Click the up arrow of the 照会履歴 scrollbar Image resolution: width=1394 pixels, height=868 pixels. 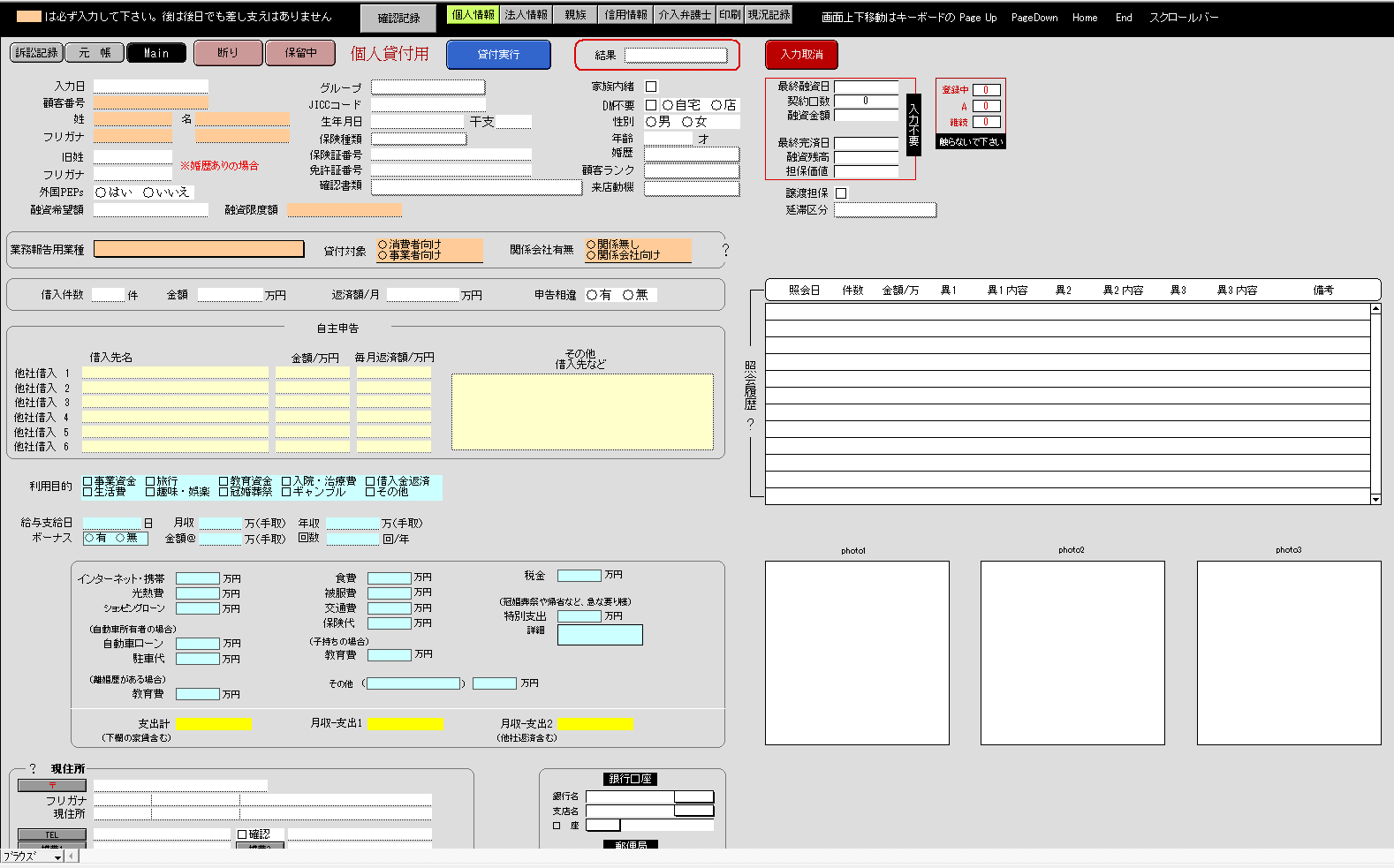1375,309
